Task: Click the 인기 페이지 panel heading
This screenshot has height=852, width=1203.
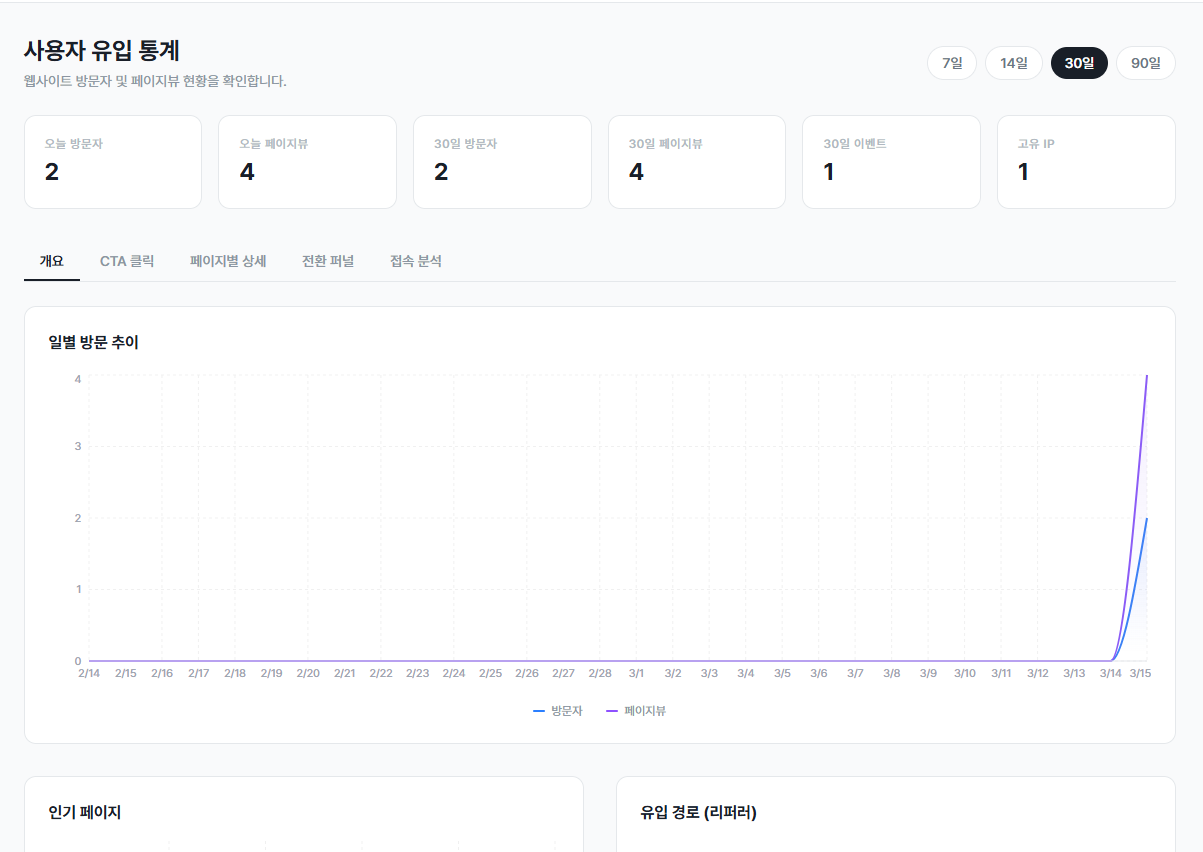Action: pyautogui.click(x=85, y=812)
